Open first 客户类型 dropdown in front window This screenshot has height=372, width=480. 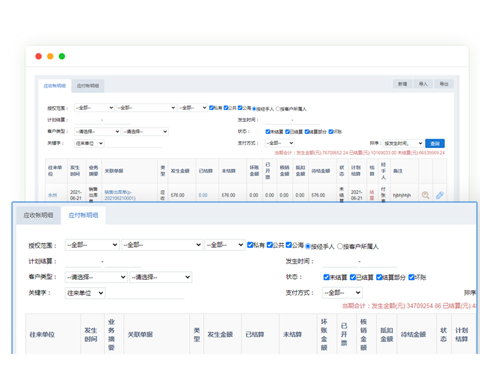coord(96,277)
